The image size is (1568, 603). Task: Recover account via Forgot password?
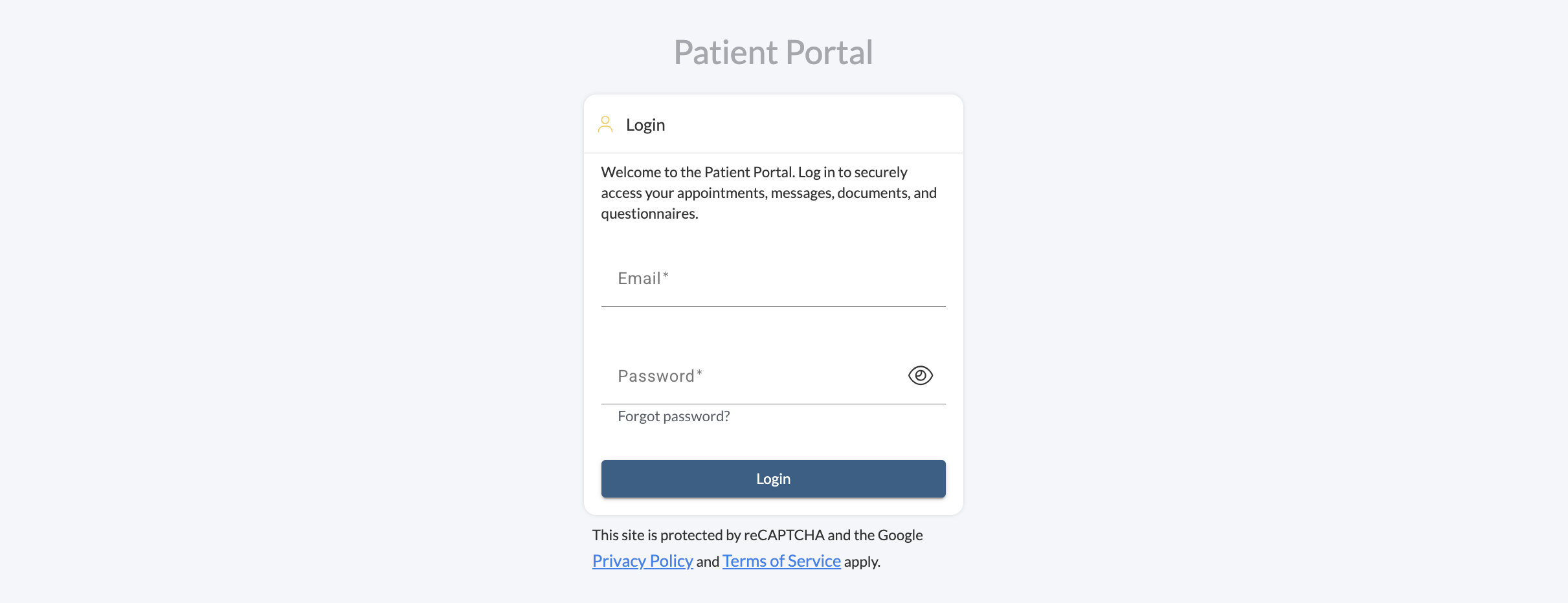673,416
